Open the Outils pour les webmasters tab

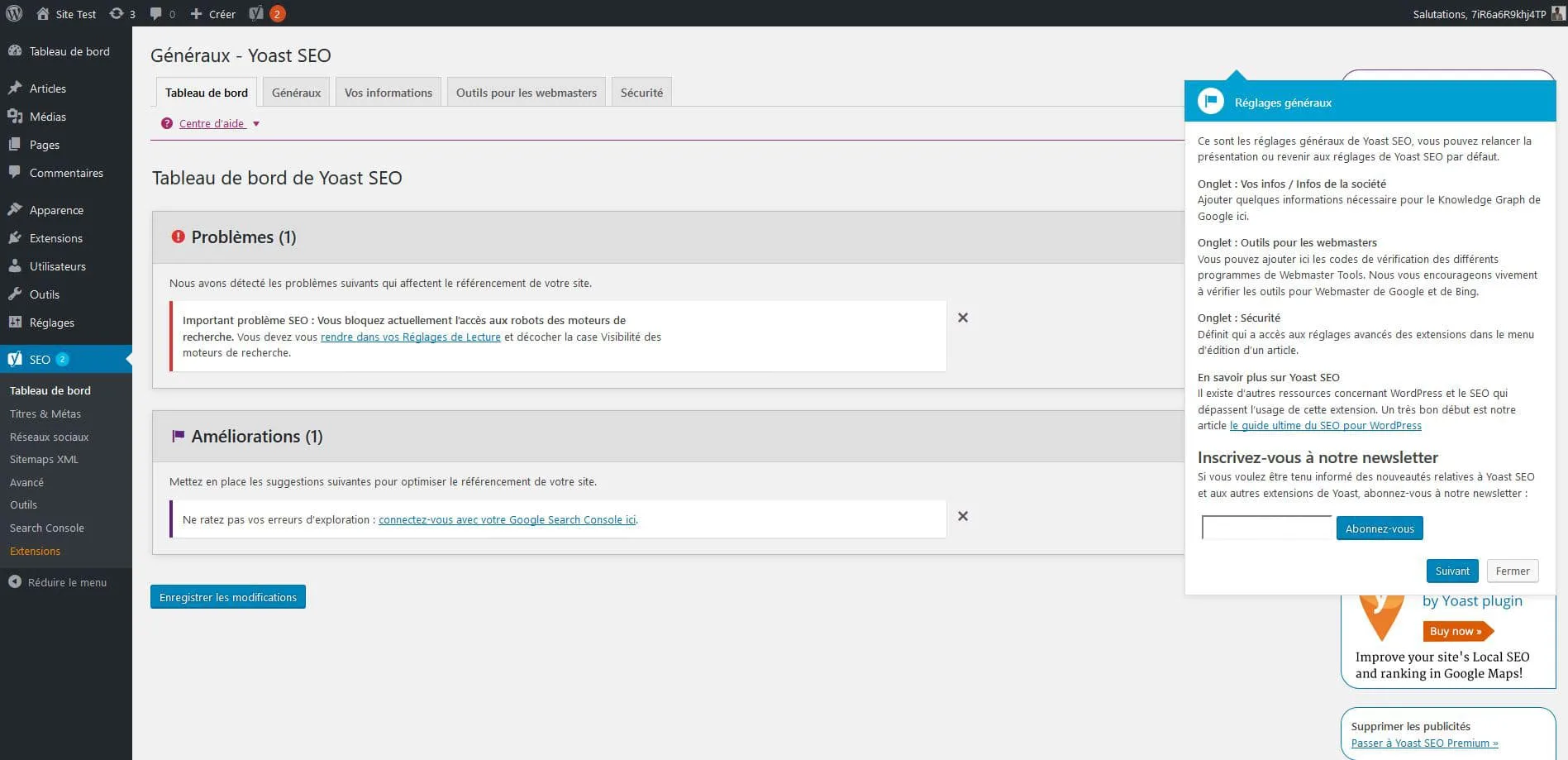coord(527,92)
